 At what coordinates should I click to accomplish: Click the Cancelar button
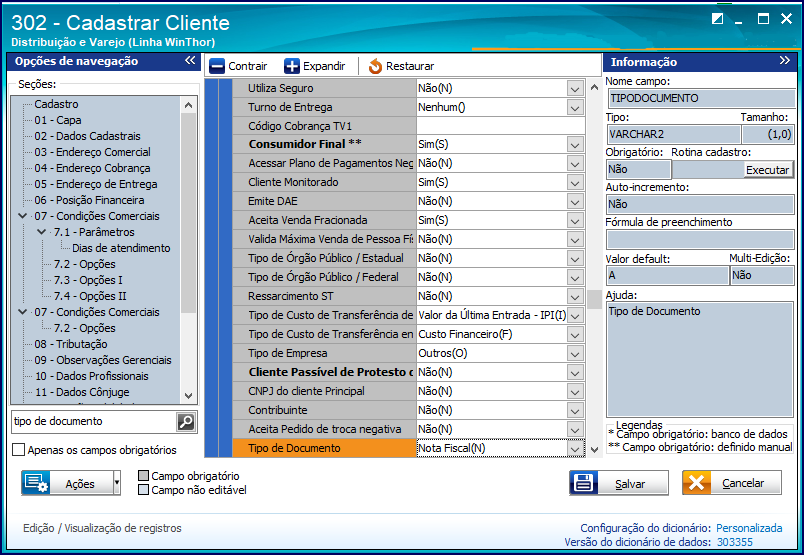(732, 483)
